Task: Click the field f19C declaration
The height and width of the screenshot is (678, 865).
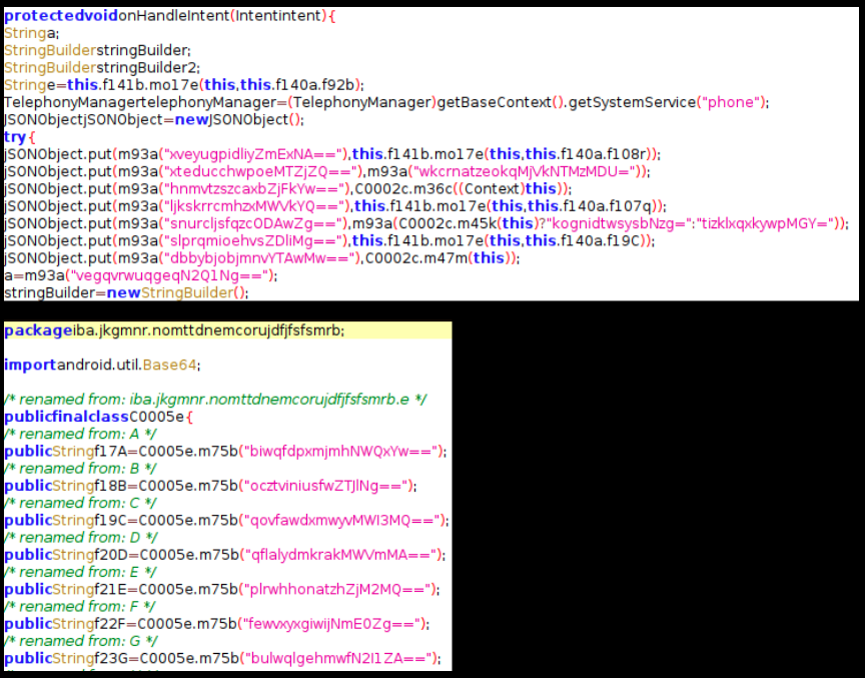Action: coord(111,521)
